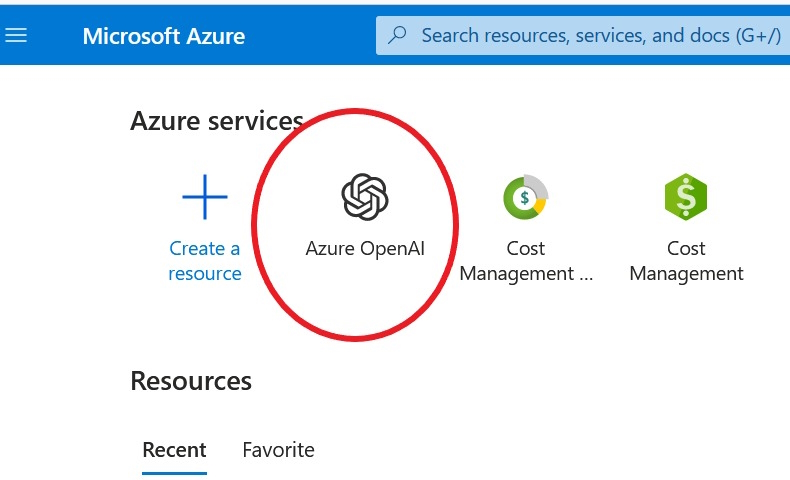Screen dimensions: 790x480
Task: Switch to the Favorite tab
Action: tap(278, 449)
